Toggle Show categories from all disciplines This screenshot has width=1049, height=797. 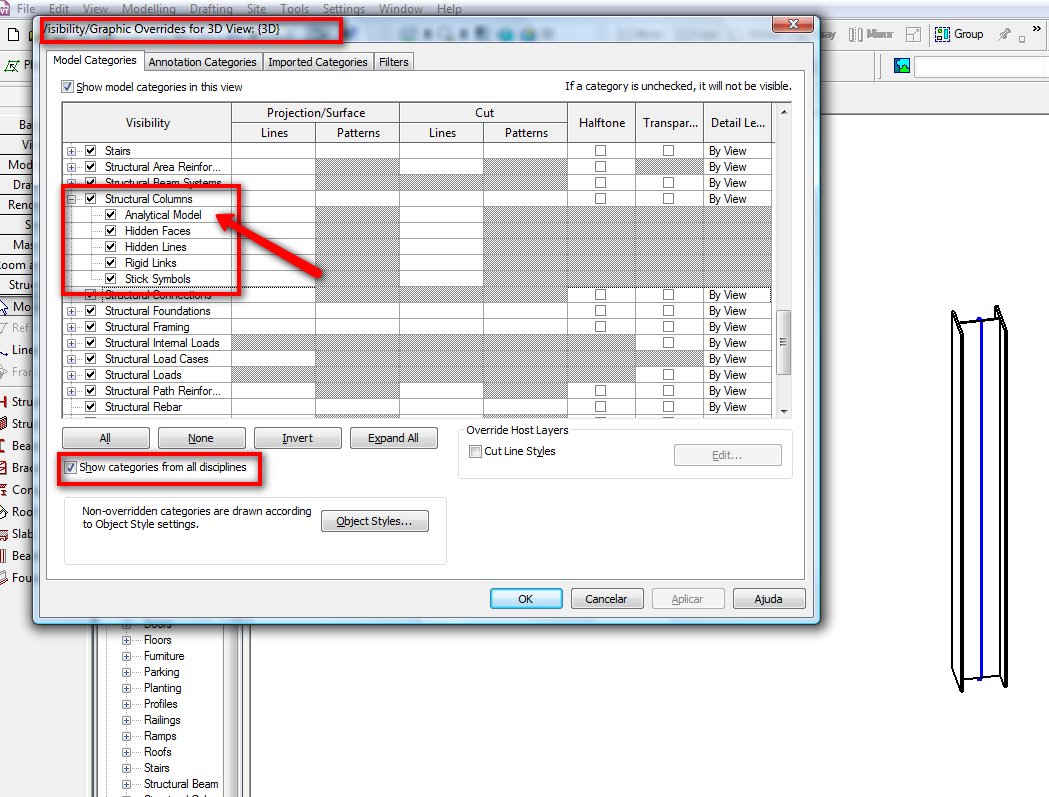[70, 467]
